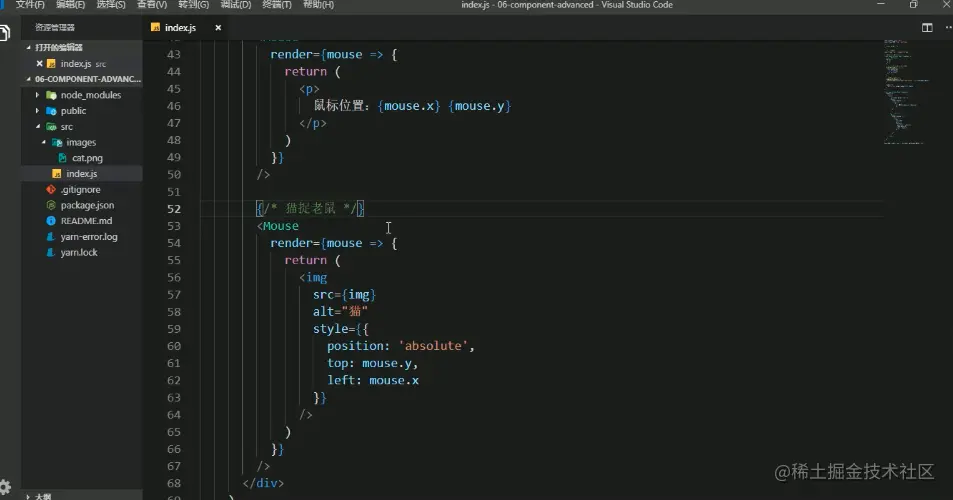Screen dimensions: 953x500
Task: Click the Explorer icon in activity bar
Action: point(5,32)
